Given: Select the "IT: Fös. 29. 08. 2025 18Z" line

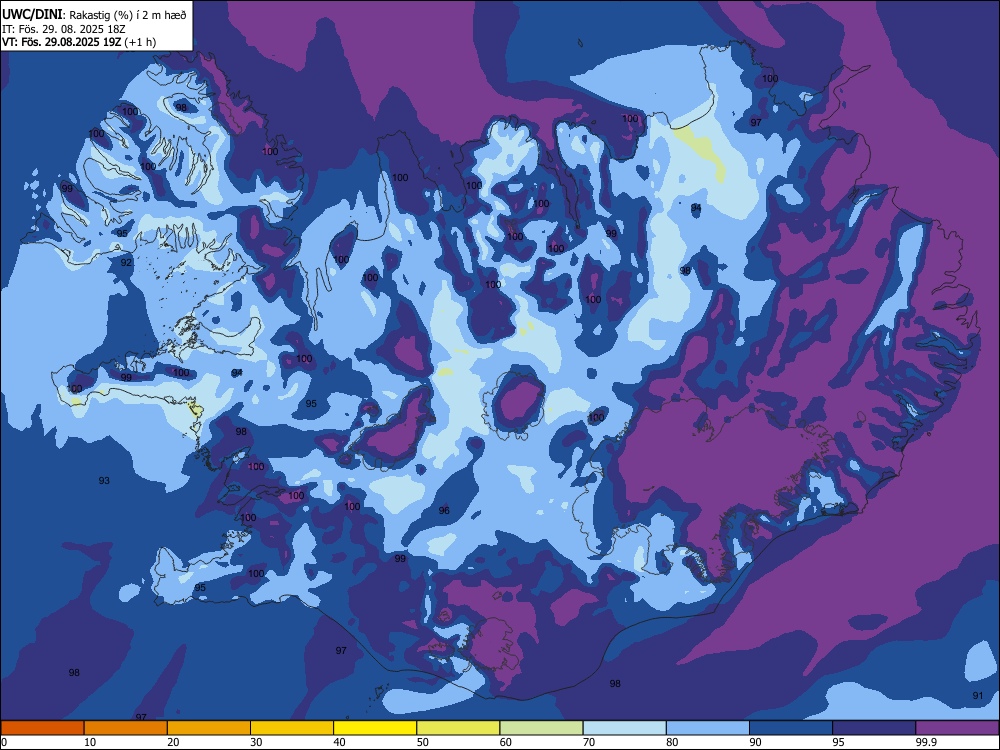Looking at the screenshot, I should 64,29.
